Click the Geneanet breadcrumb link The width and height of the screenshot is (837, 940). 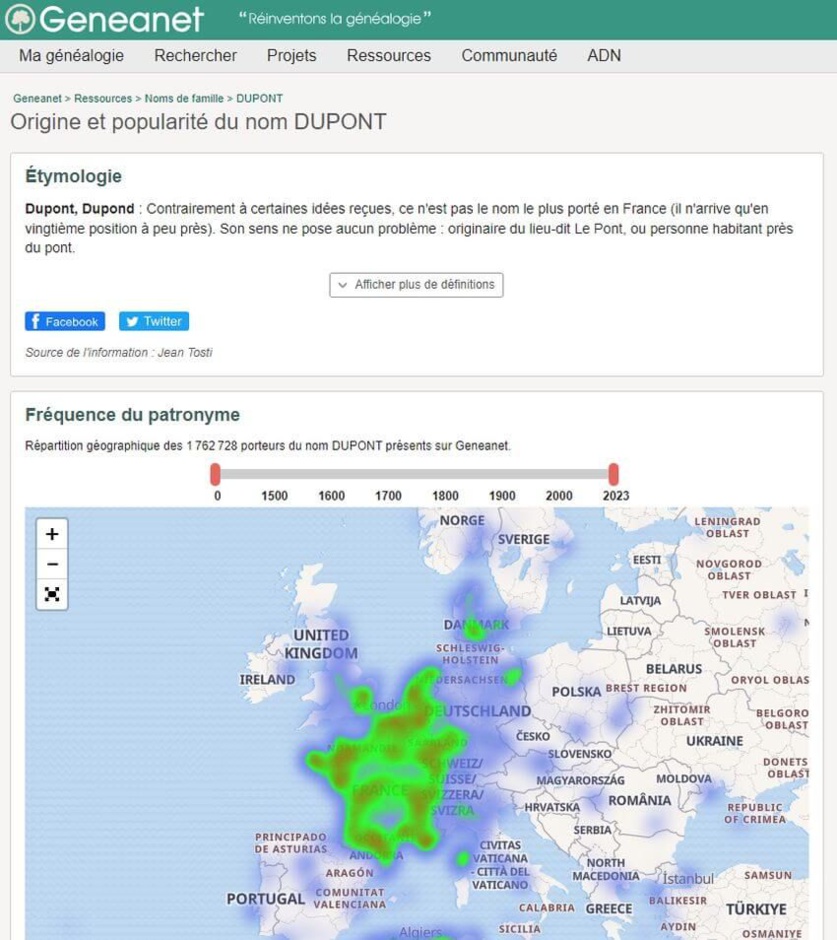[37, 99]
